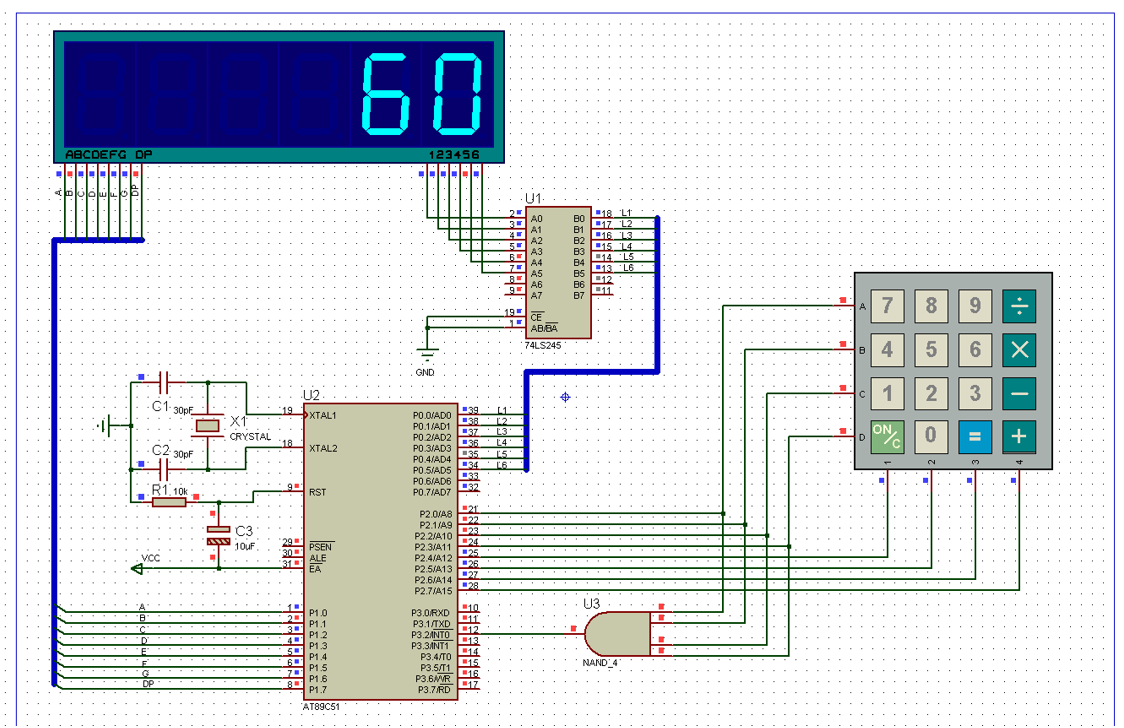
Task: Click the RST pin label
Action: click(x=318, y=492)
